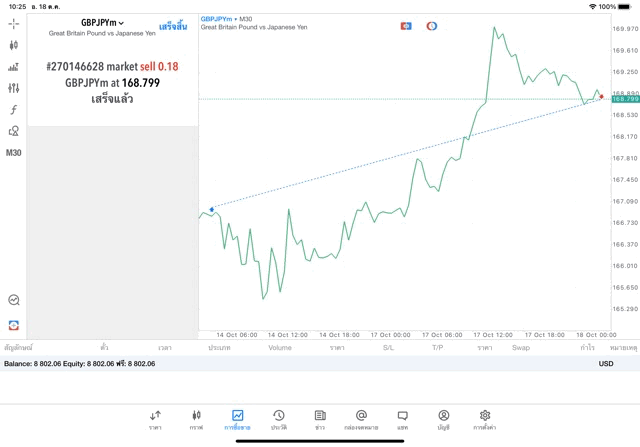Viewport: 640px width, 447px height.
Task: Open the บัญชี account tab
Action: pos(444,420)
